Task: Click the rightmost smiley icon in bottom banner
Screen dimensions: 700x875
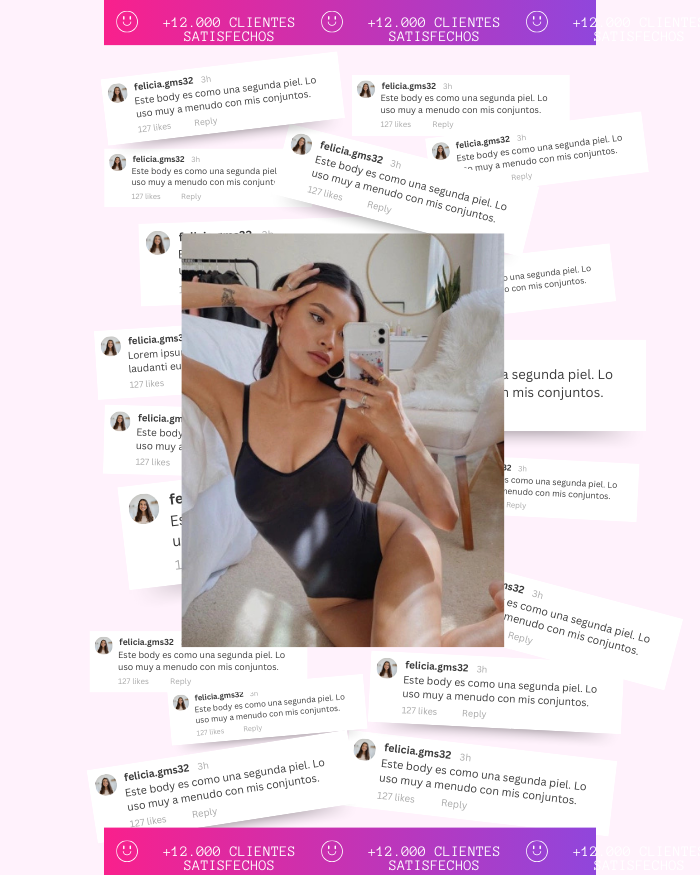Action: 536,851
